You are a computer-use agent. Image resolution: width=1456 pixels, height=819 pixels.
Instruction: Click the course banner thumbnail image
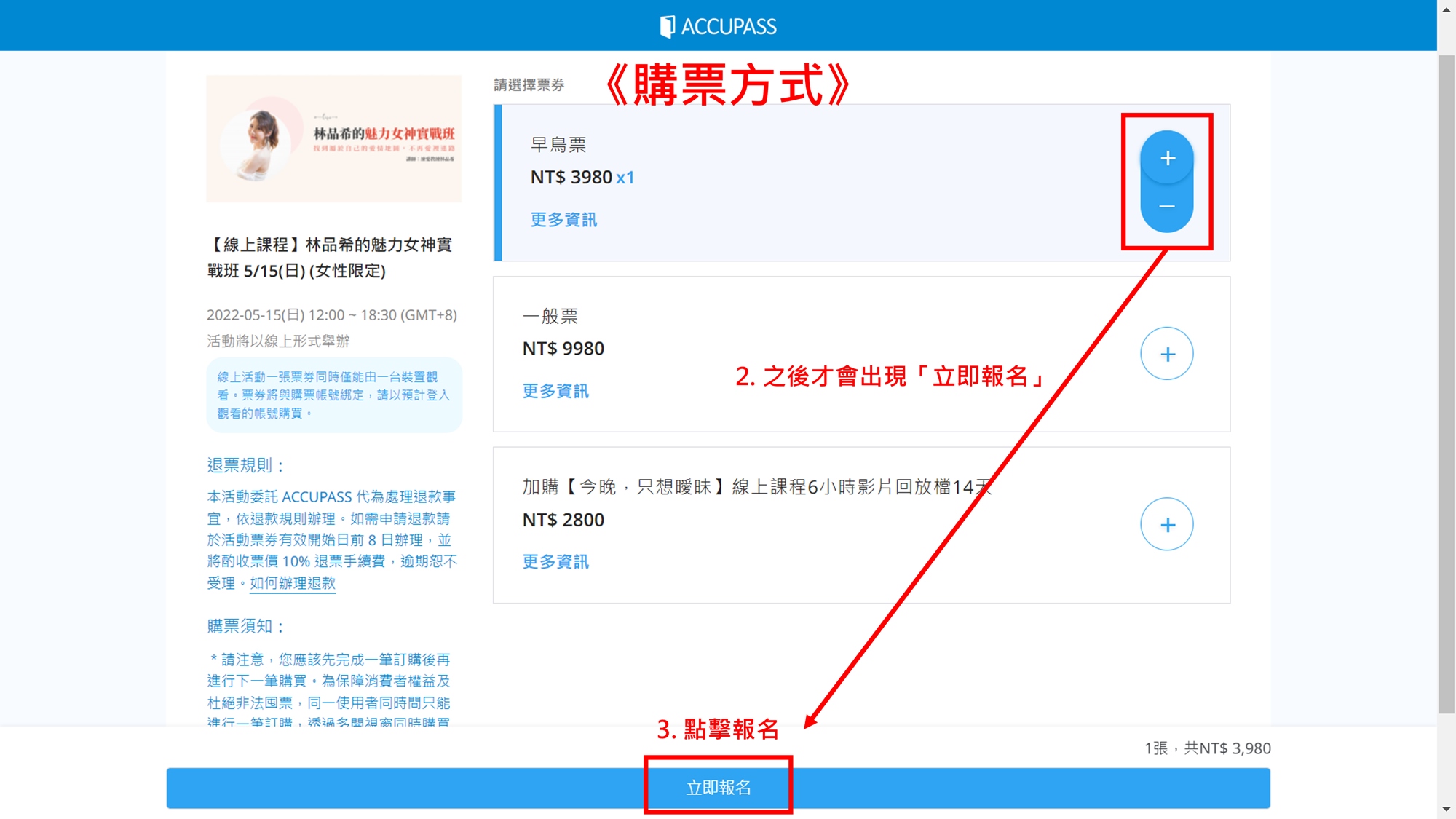[333, 138]
